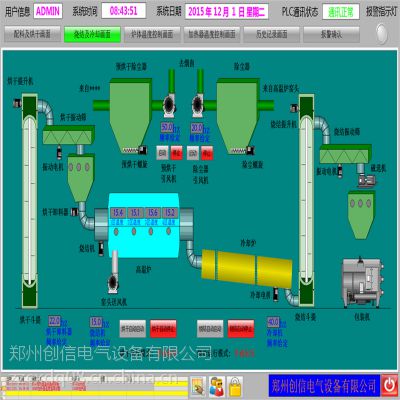Screen dimensions: 400x400
Task: Click the 15.4 furnace temperature reading
Action: (x=118, y=213)
